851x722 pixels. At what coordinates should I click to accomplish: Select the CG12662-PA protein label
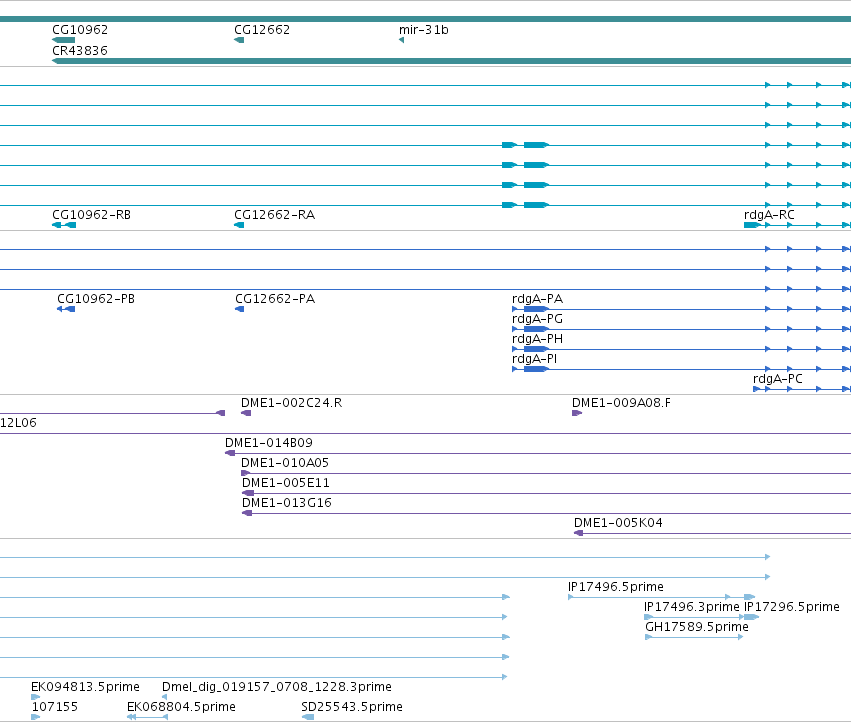click(275, 299)
